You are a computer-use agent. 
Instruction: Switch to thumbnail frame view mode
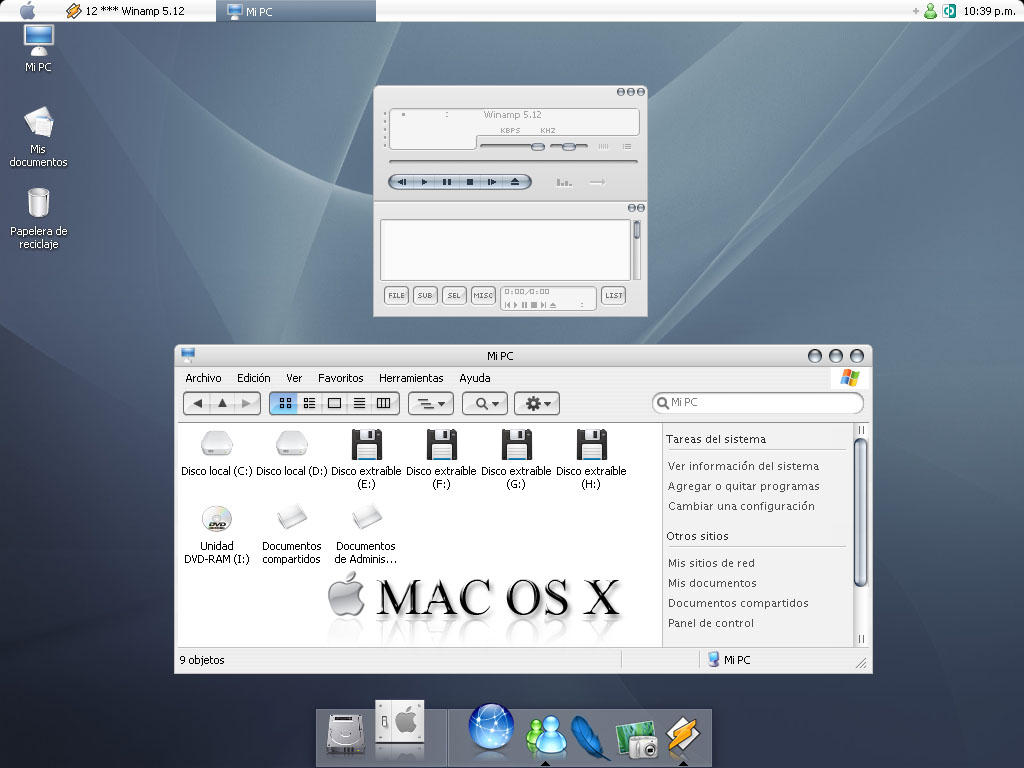[334, 404]
